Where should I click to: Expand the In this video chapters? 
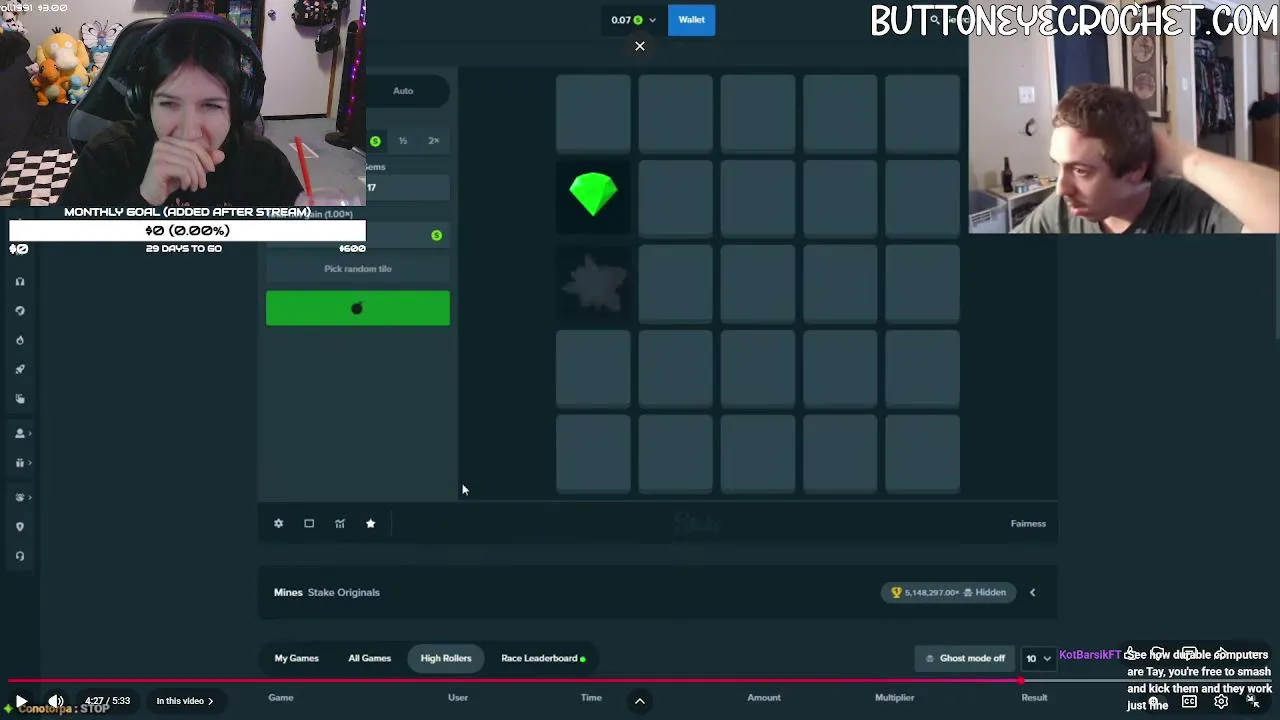pyautogui.click(x=185, y=702)
